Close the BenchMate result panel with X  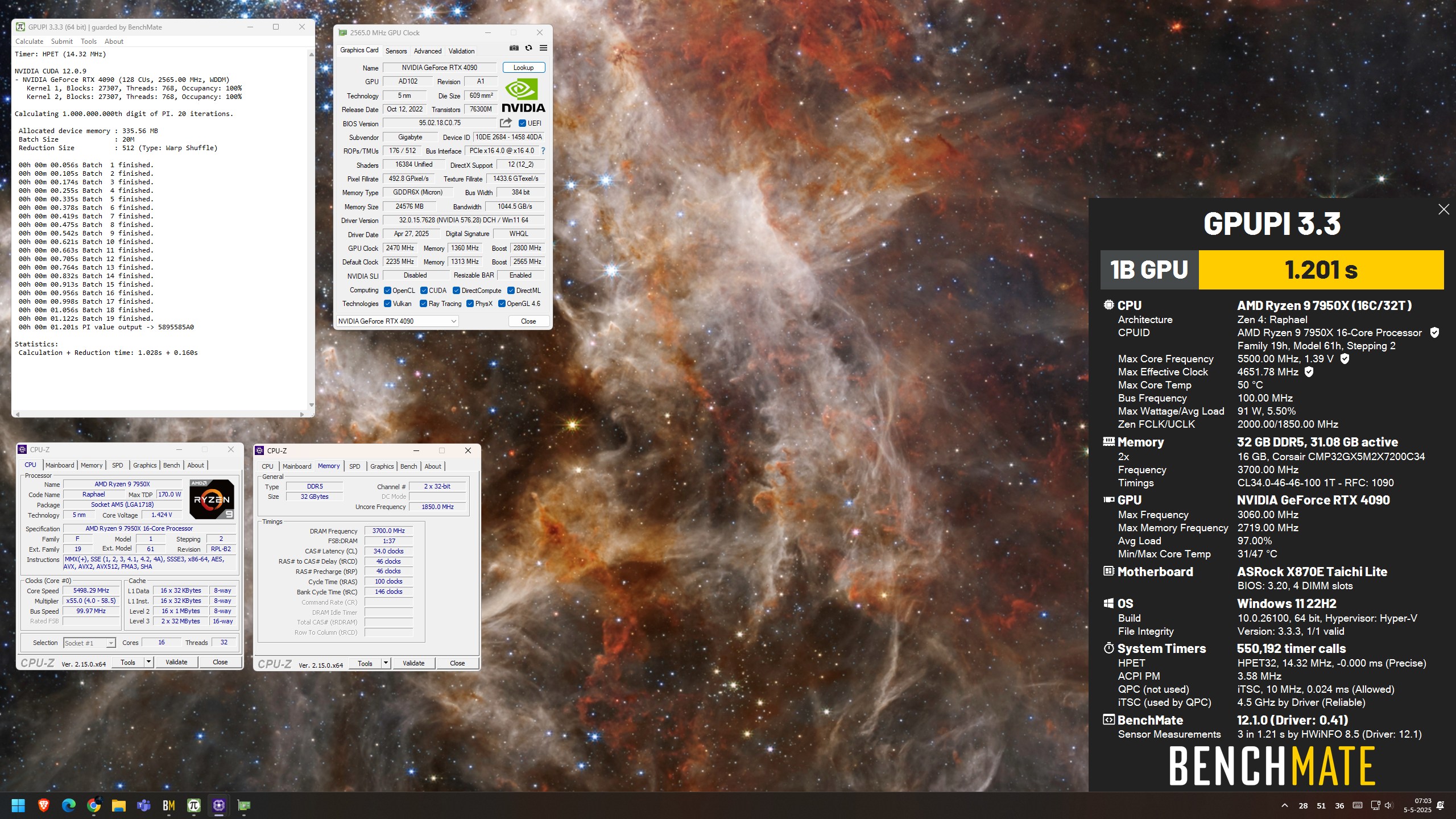pyautogui.click(x=1443, y=209)
